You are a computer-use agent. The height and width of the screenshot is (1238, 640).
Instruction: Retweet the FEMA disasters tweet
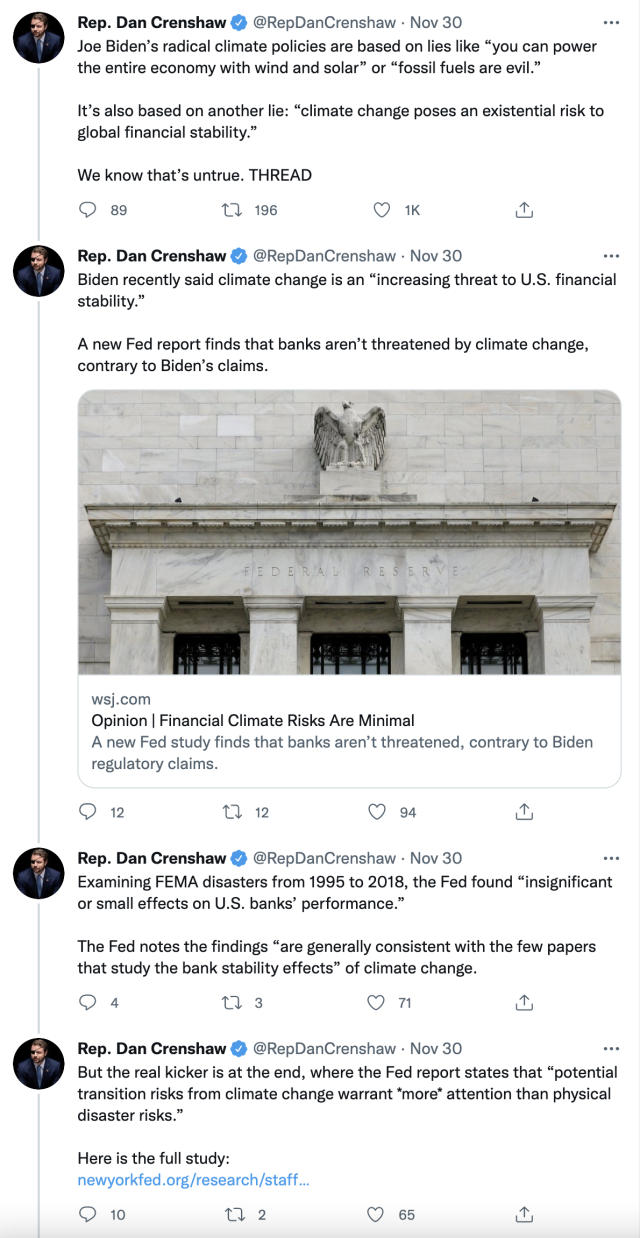tap(232, 1002)
